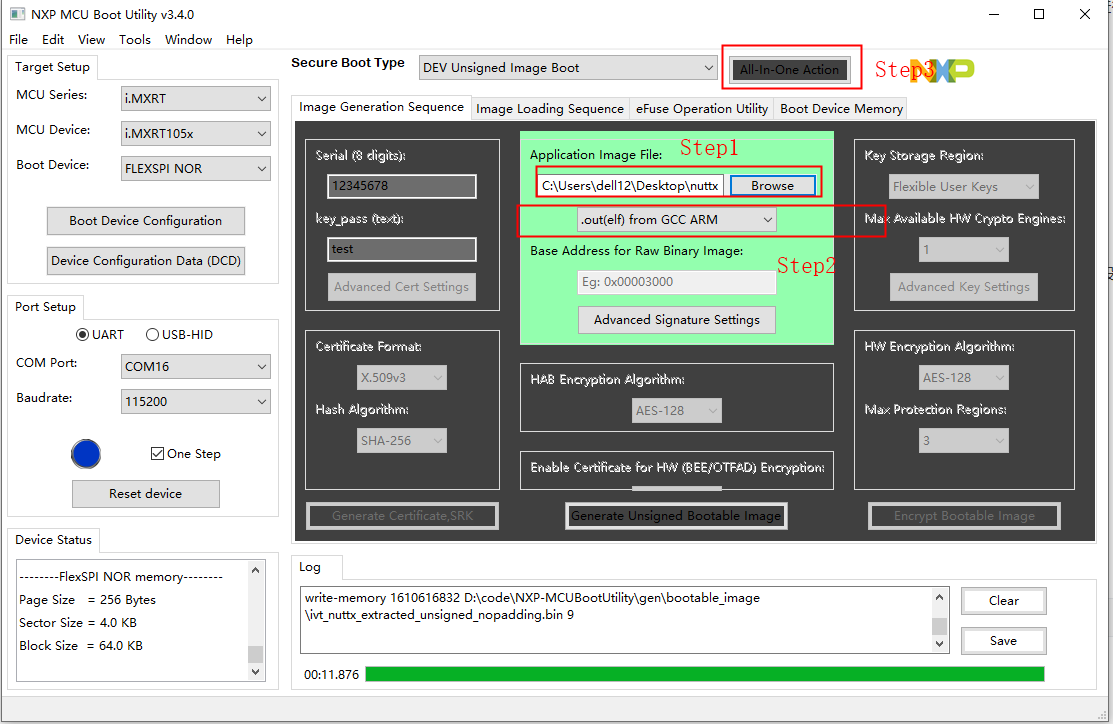Switch to Image Loading Sequence tab
Screen dimensions: 1113x724
pyautogui.click(x=550, y=109)
